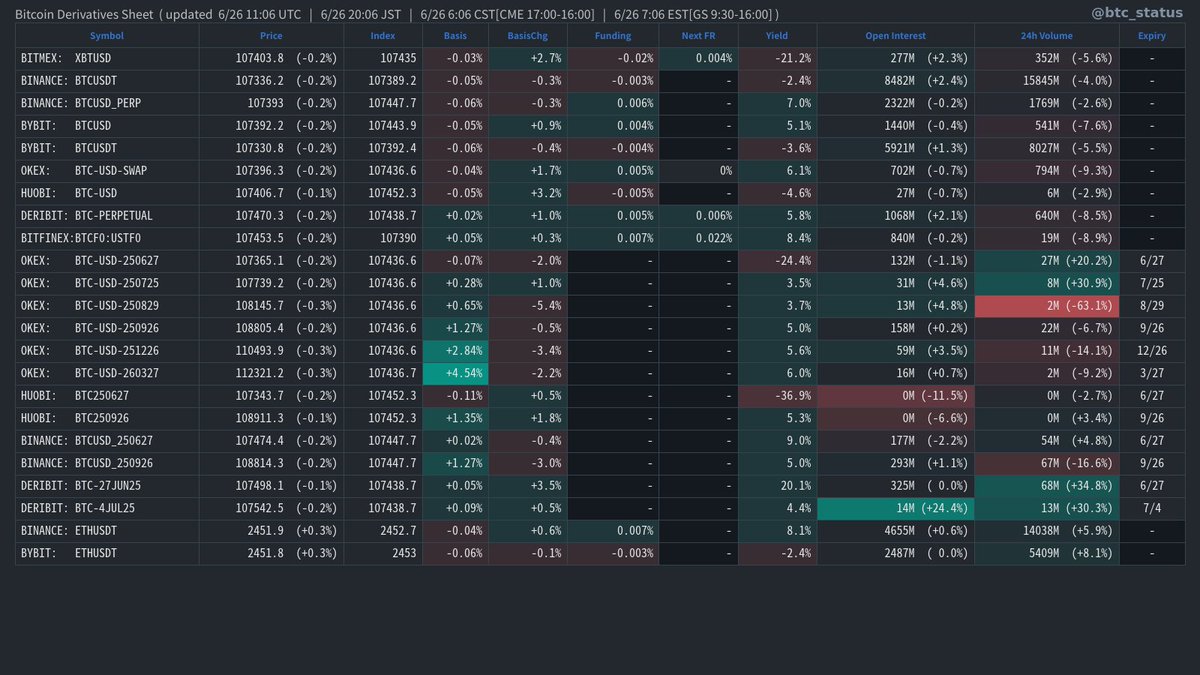Click the -5.4% basis change cell

[527, 305]
